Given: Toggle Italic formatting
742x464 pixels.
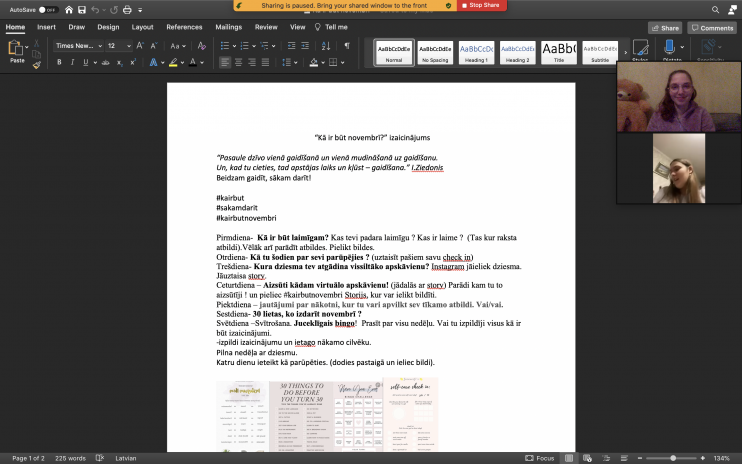Looking at the screenshot, I should tap(73, 62).
